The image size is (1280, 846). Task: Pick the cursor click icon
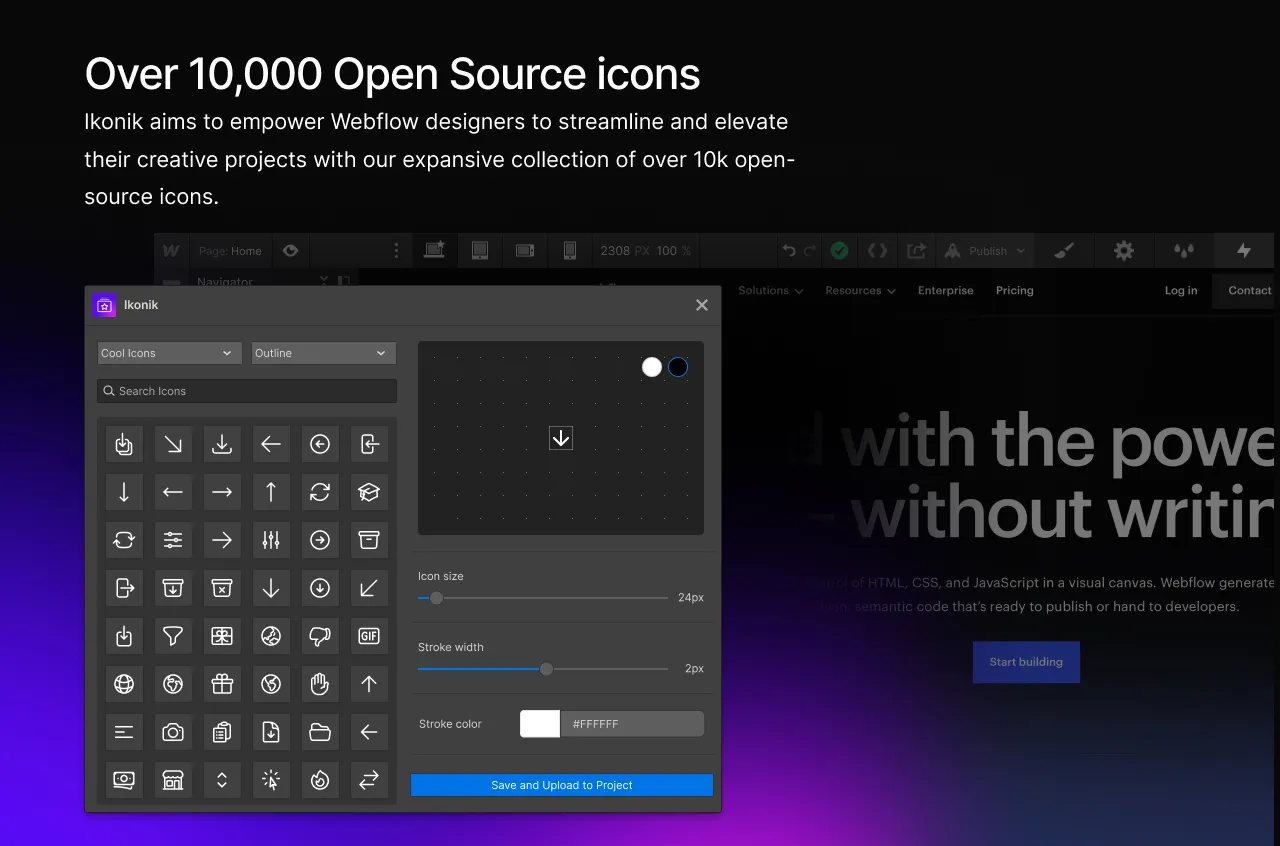pos(271,781)
